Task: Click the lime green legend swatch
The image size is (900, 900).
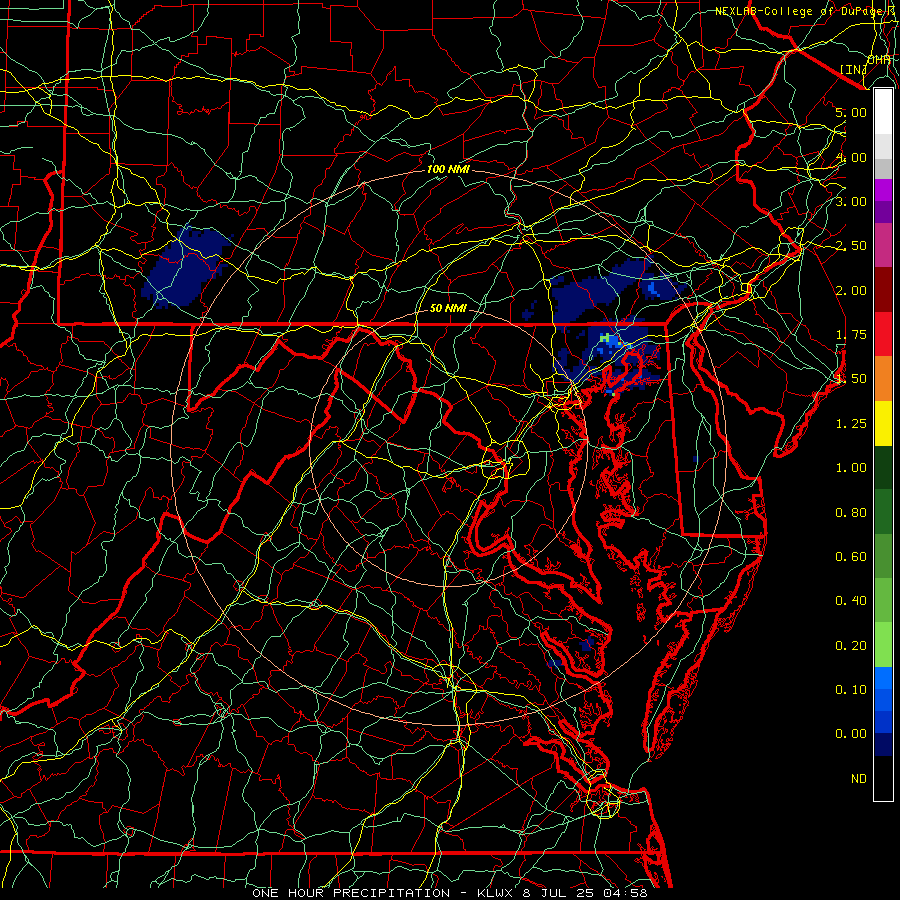Action: [883, 645]
